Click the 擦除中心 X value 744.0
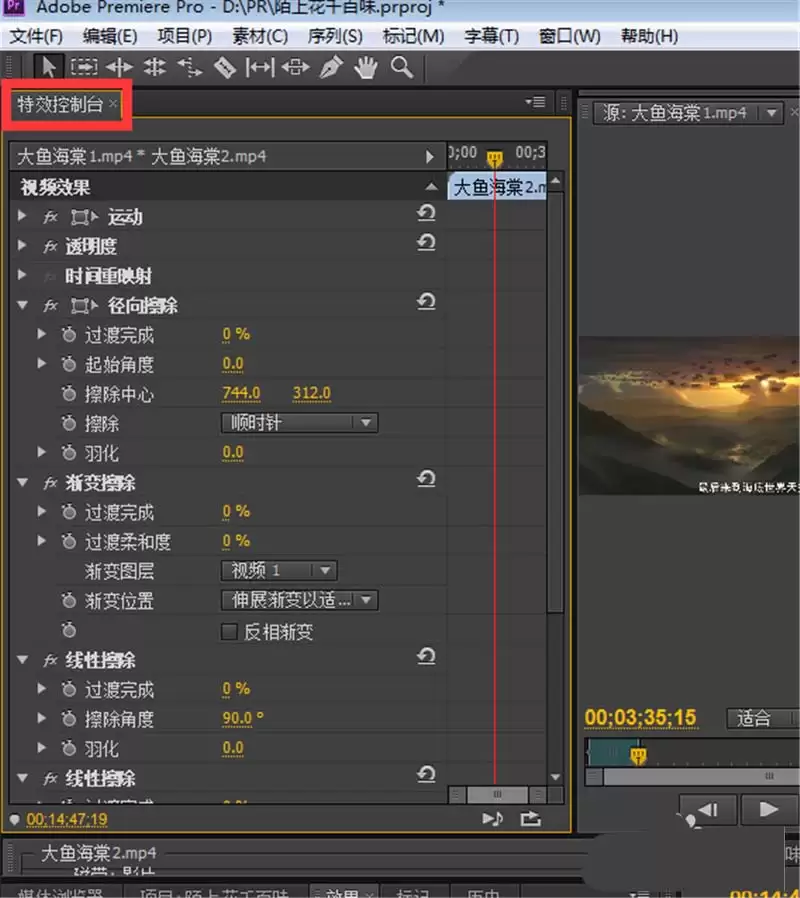The width and height of the screenshot is (800, 898). coord(241,393)
